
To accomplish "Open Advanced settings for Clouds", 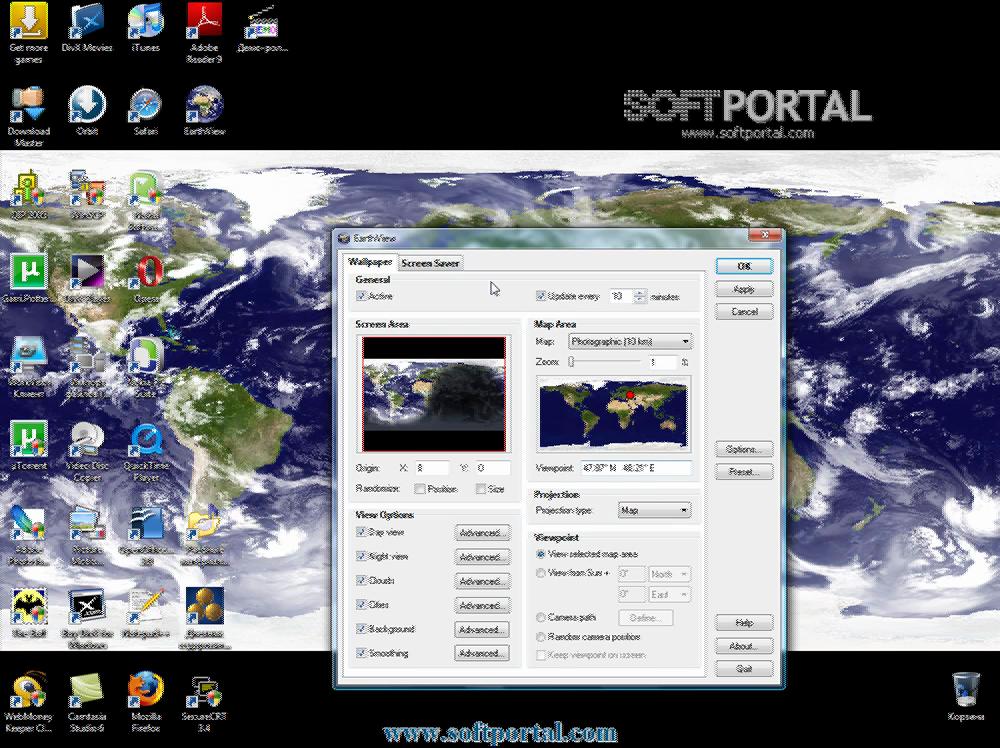I will coord(482,581).
